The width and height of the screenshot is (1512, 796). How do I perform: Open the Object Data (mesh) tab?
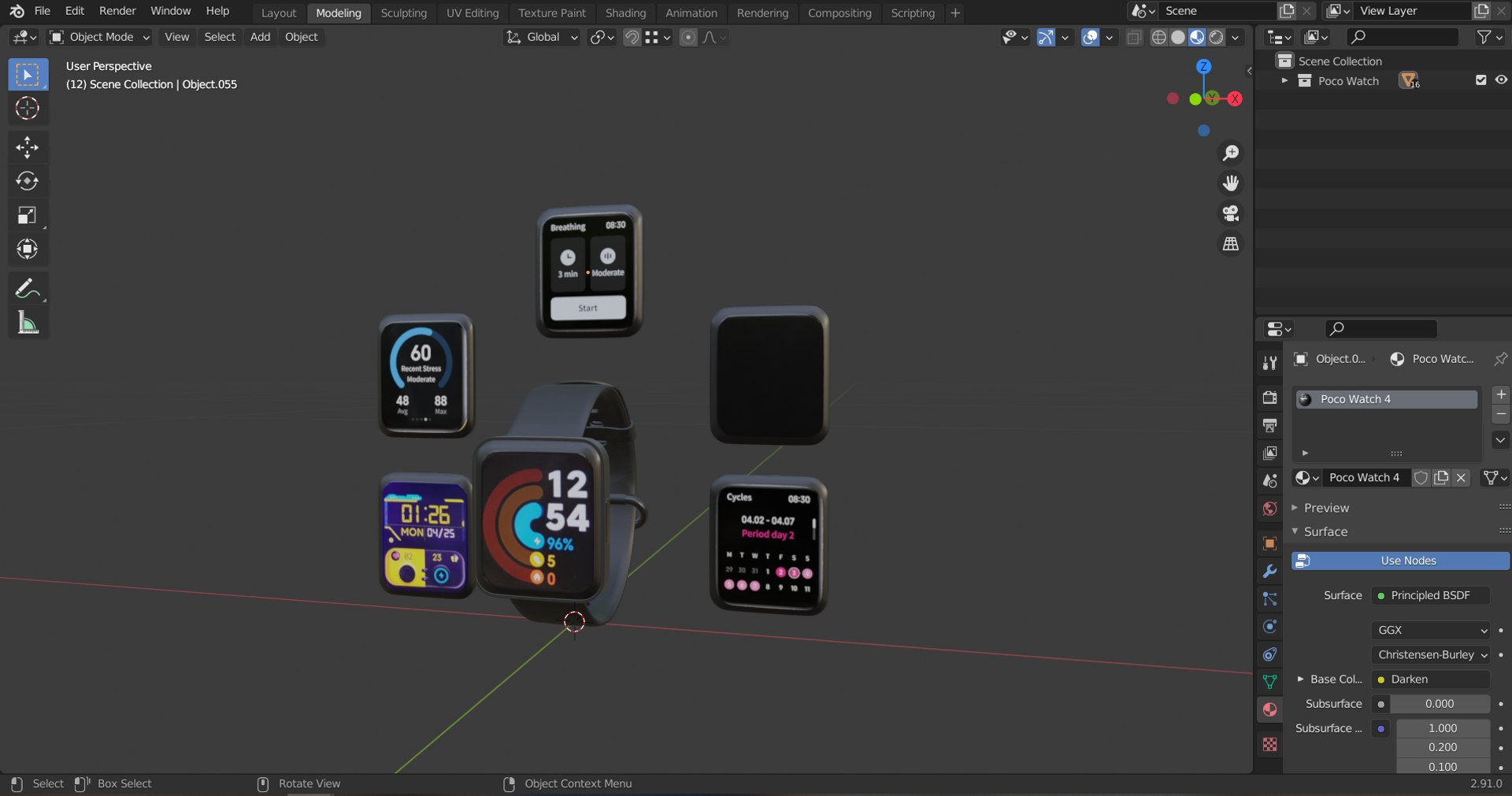pos(1269,682)
